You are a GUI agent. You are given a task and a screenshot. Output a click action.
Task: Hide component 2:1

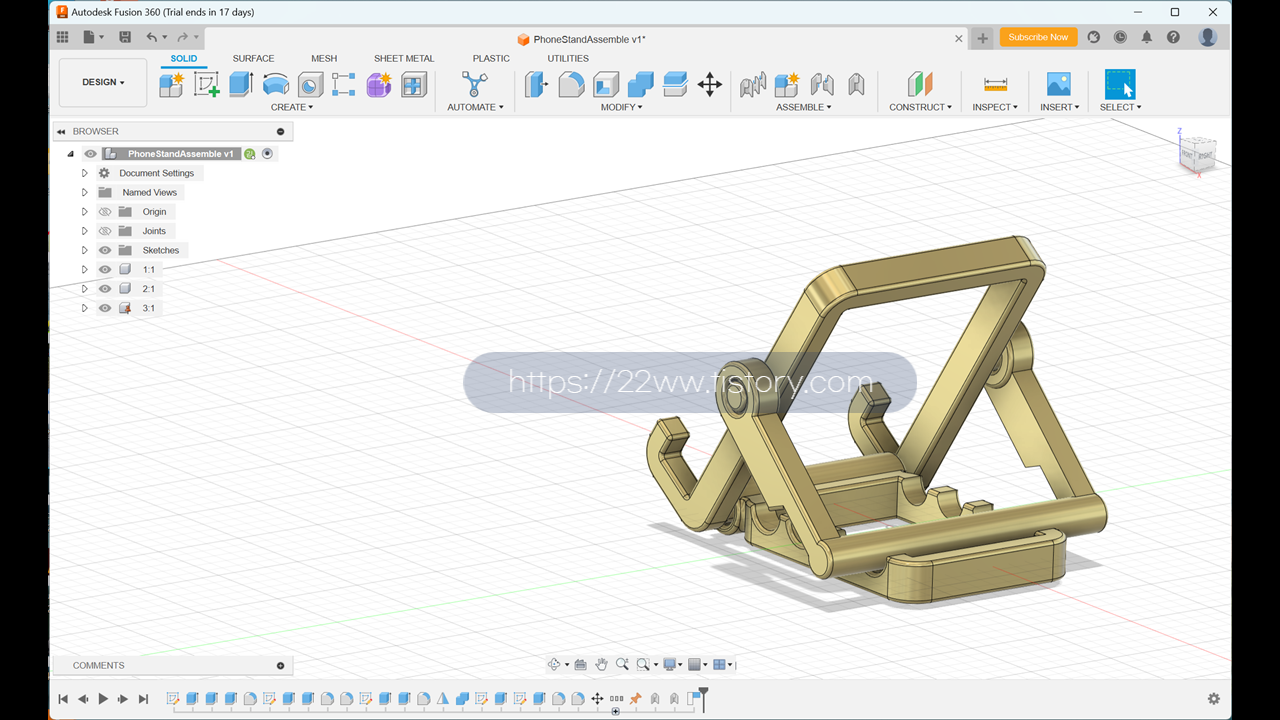click(105, 289)
